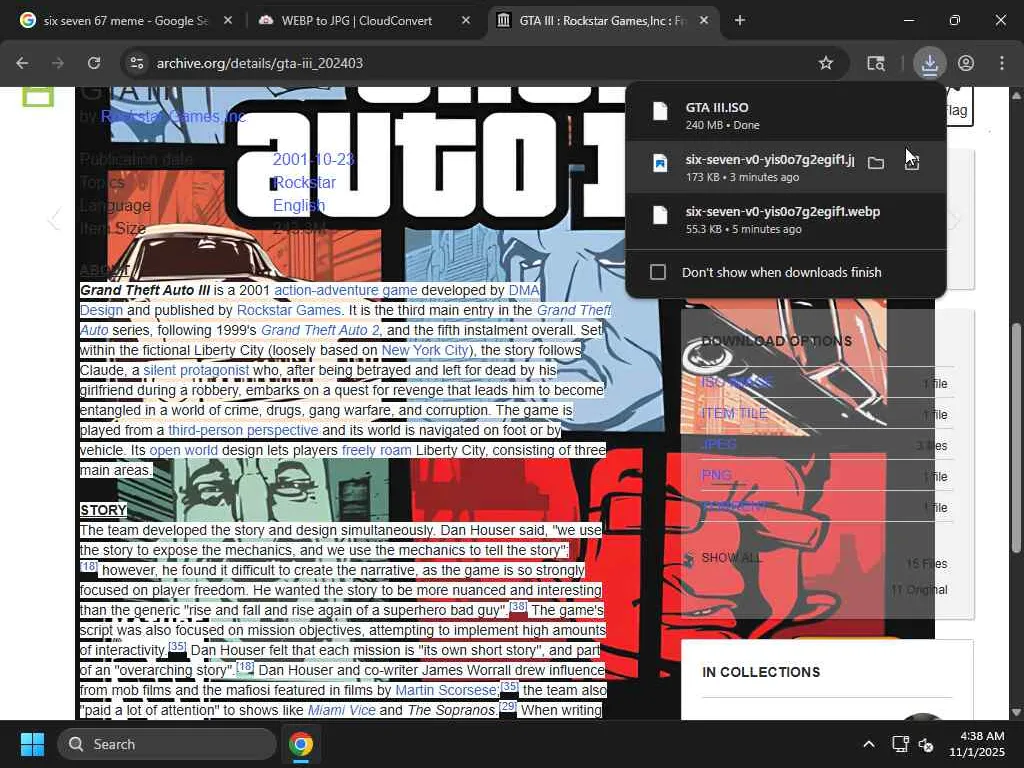Select the PNG download option
The height and width of the screenshot is (768, 1024).
click(x=716, y=475)
